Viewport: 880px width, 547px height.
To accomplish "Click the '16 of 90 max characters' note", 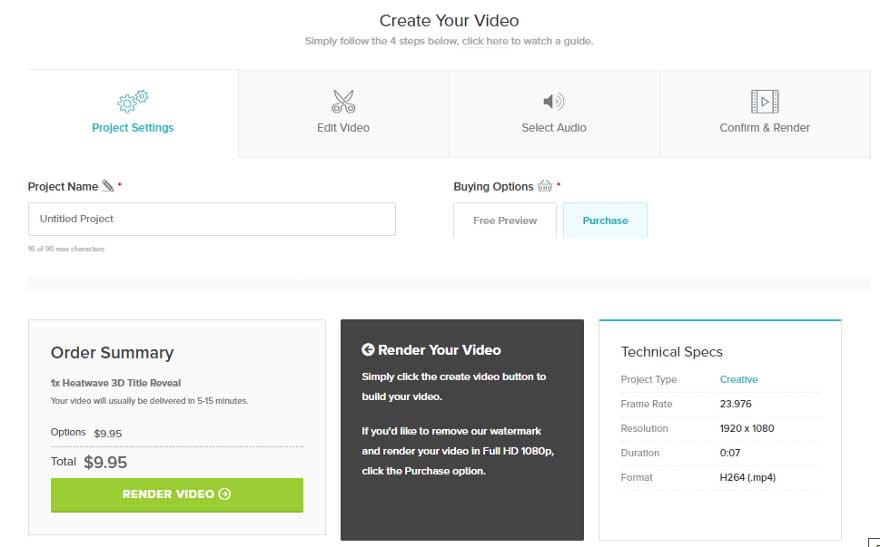I will point(66,249).
